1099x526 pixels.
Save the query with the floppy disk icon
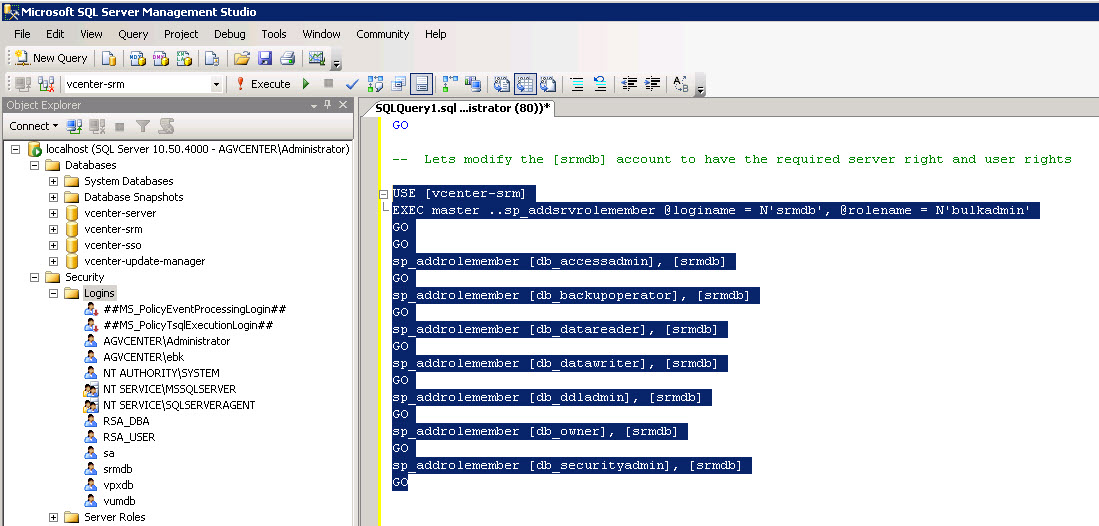pos(265,58)
